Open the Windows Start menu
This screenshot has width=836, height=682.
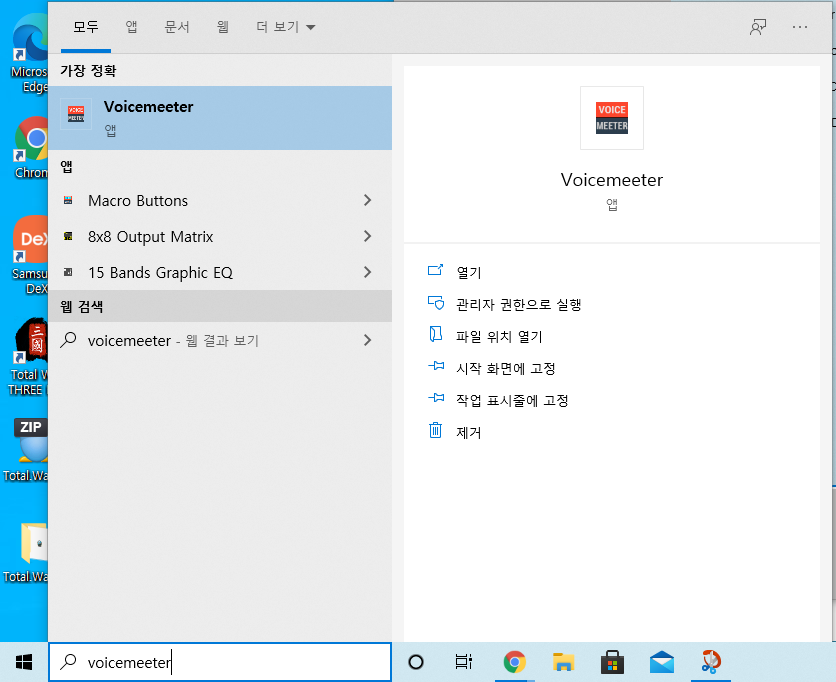click(x=24, y=662)
